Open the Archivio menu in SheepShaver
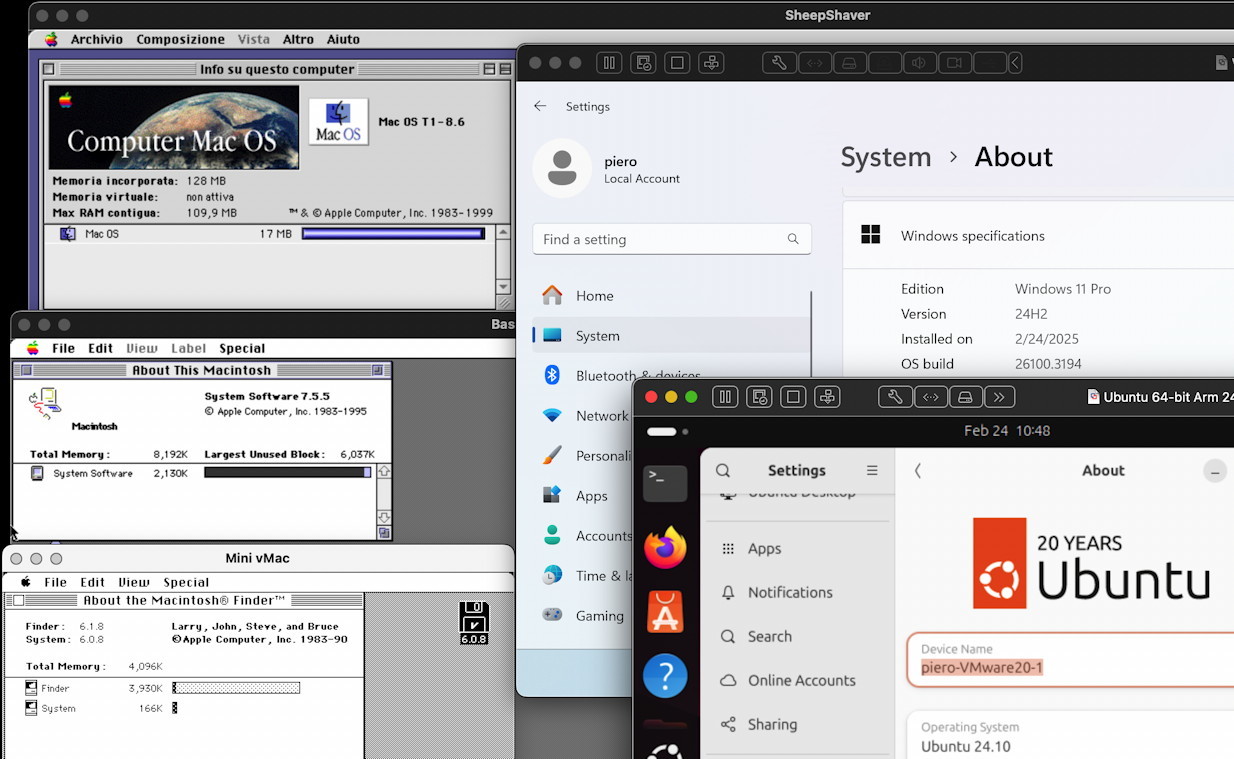This screenshot has height=759, width=1234. coord(97,39)
